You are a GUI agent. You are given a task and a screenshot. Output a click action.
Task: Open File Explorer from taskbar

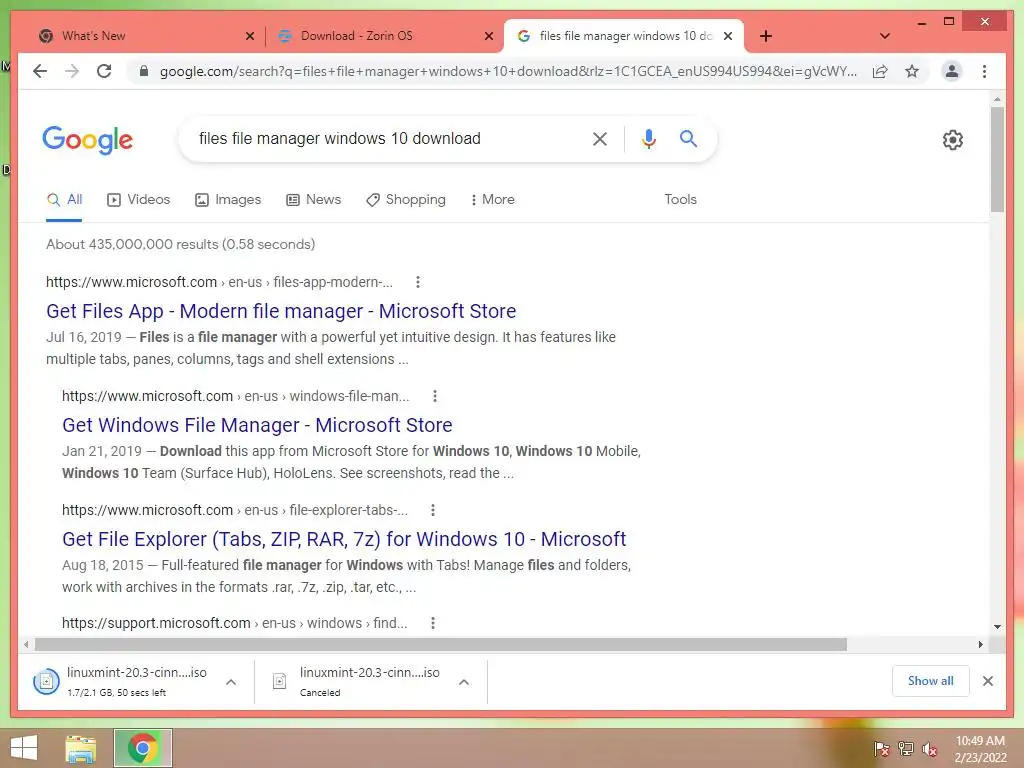tap(80, 748)
